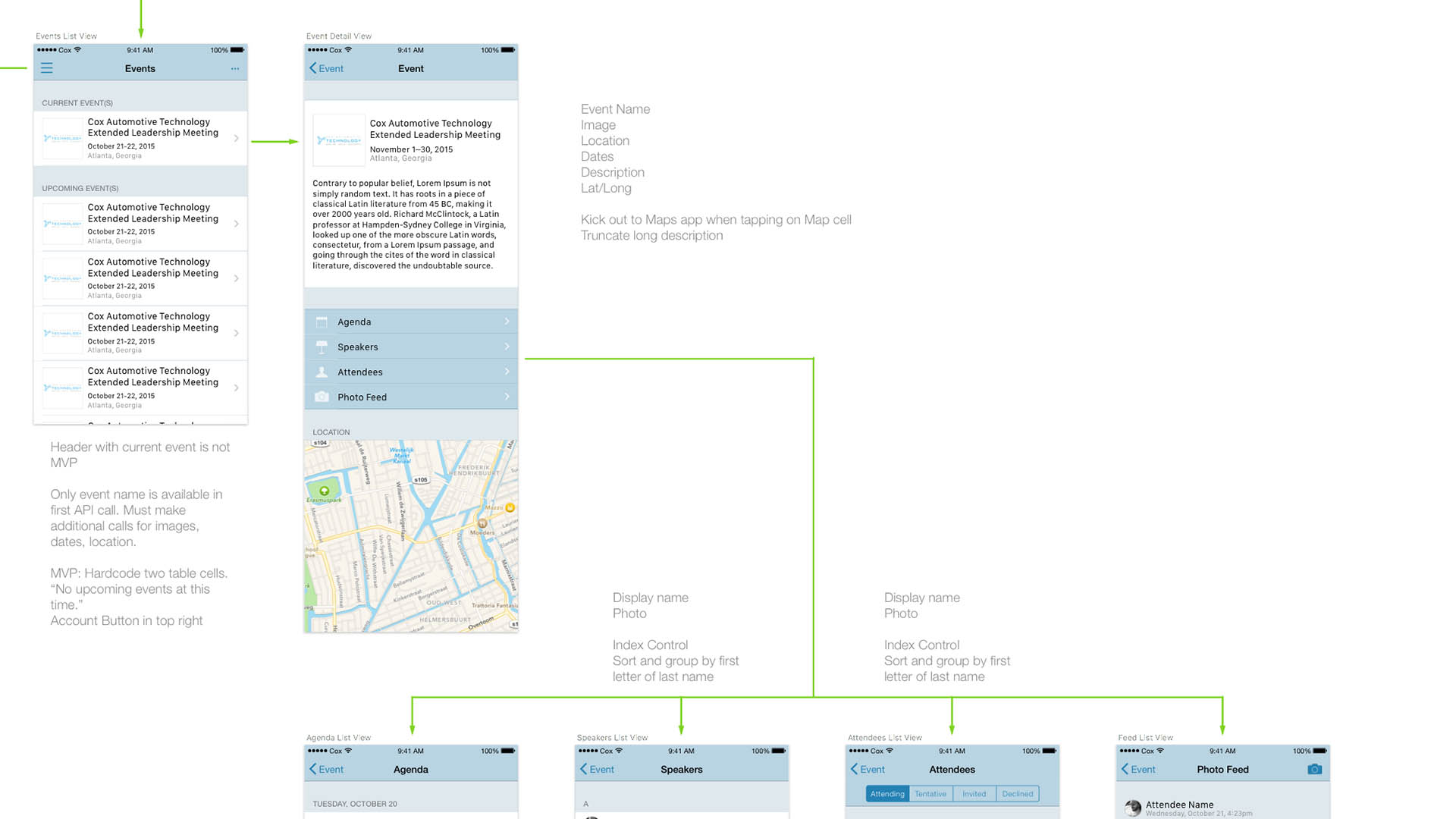Viewport: 1456px width, 819px height.
Task: Click the location map in Event Detail
Action: click(x=411, y=536)
